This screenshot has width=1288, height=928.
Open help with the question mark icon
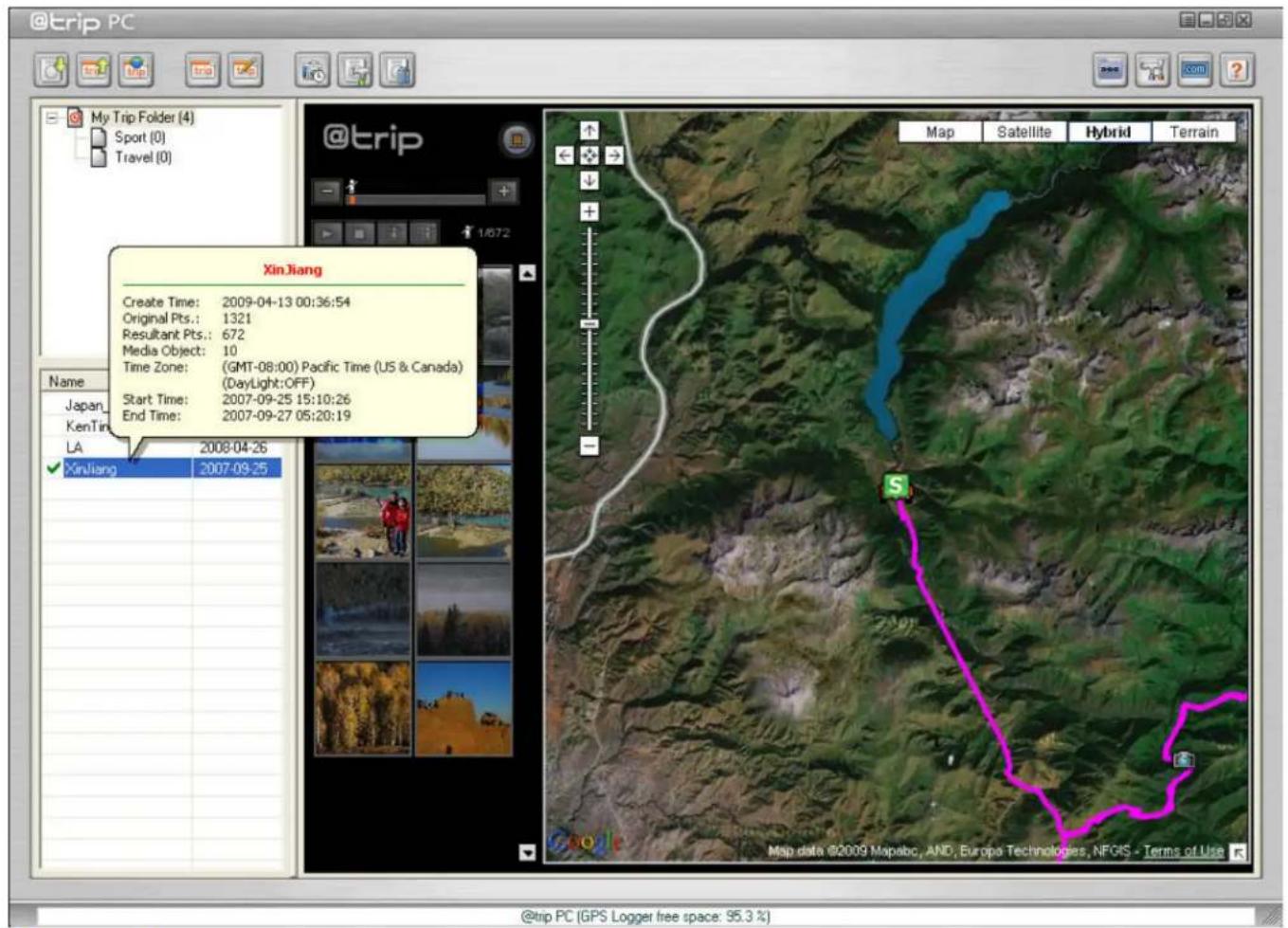(1236, 70)
